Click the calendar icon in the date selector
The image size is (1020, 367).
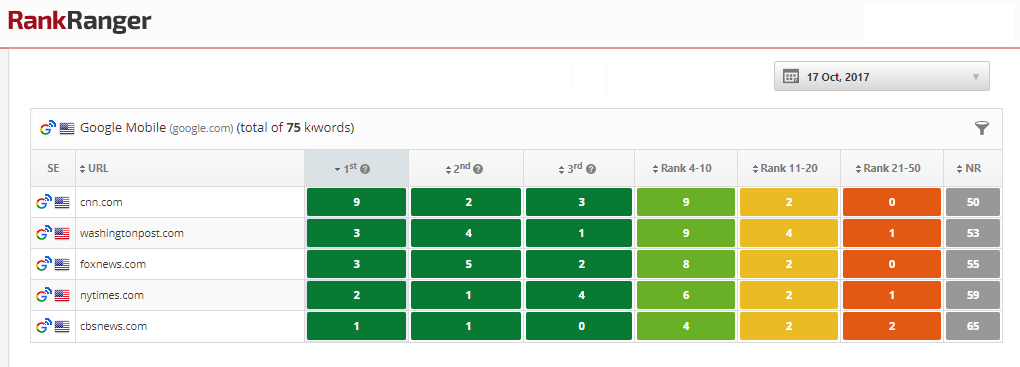tap(790, 77)
